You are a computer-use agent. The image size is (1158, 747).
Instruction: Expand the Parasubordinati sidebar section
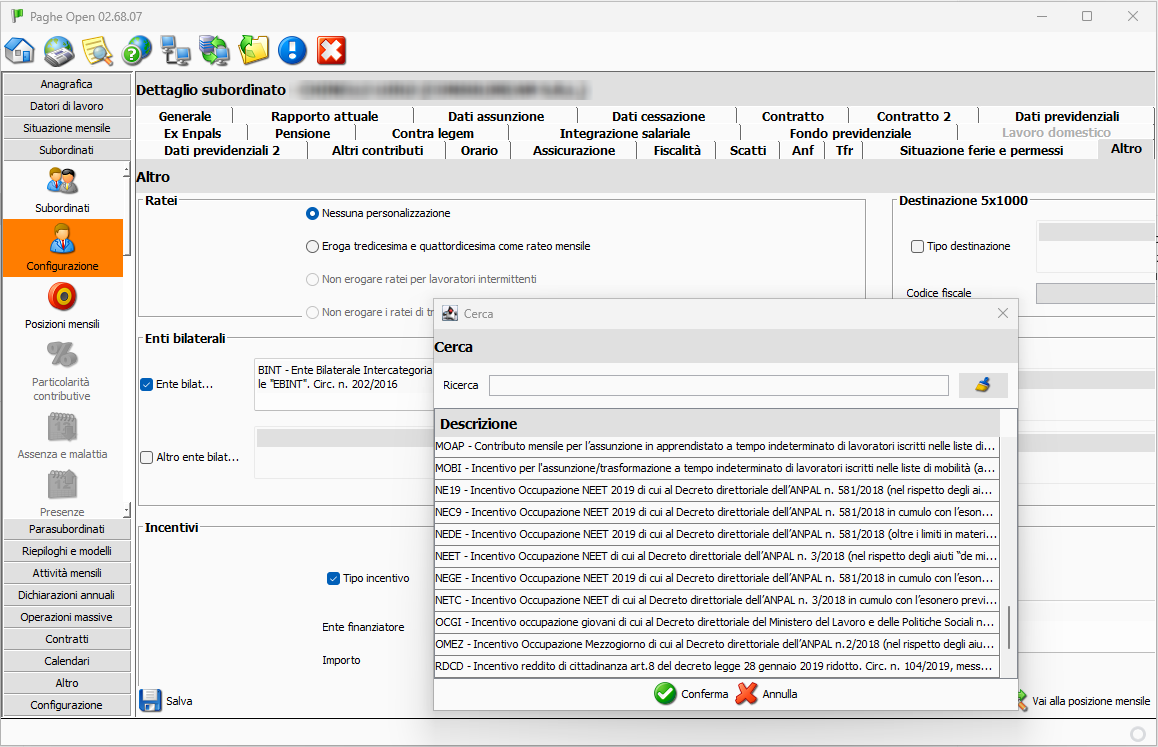[66, 529]
